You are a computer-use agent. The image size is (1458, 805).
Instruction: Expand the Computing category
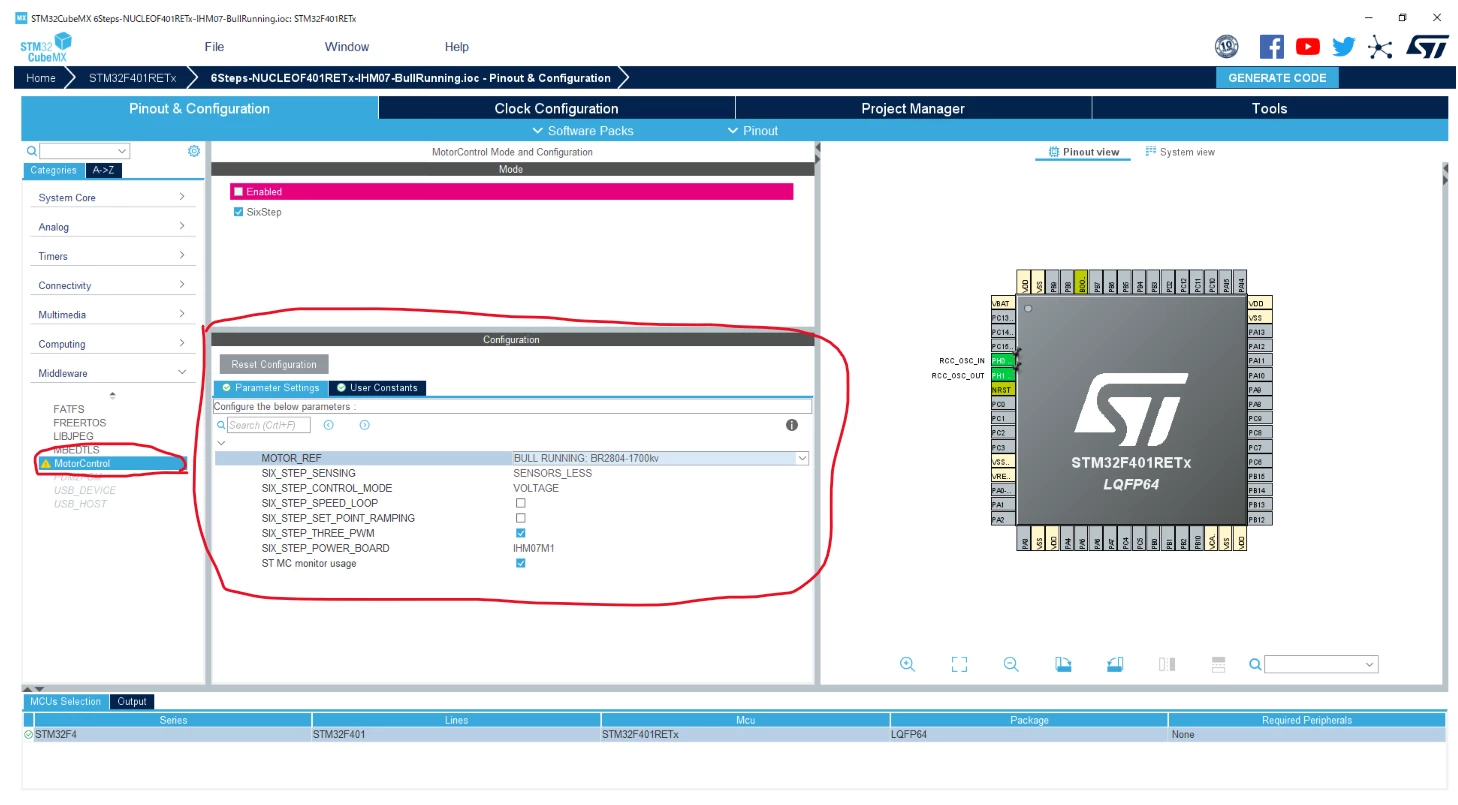(112, 344)
